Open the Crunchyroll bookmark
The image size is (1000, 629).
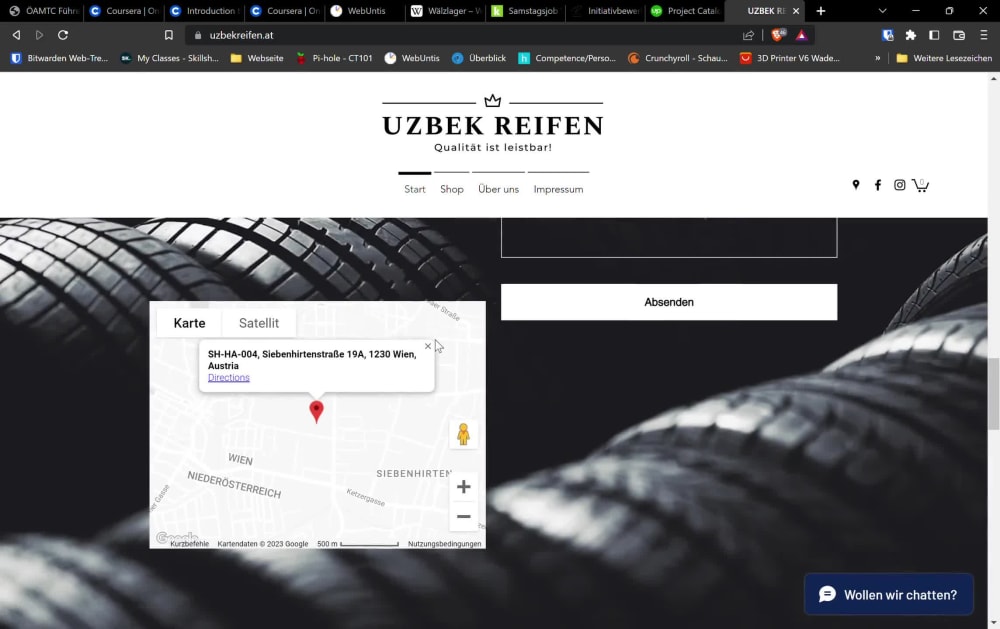coord(678,58)
